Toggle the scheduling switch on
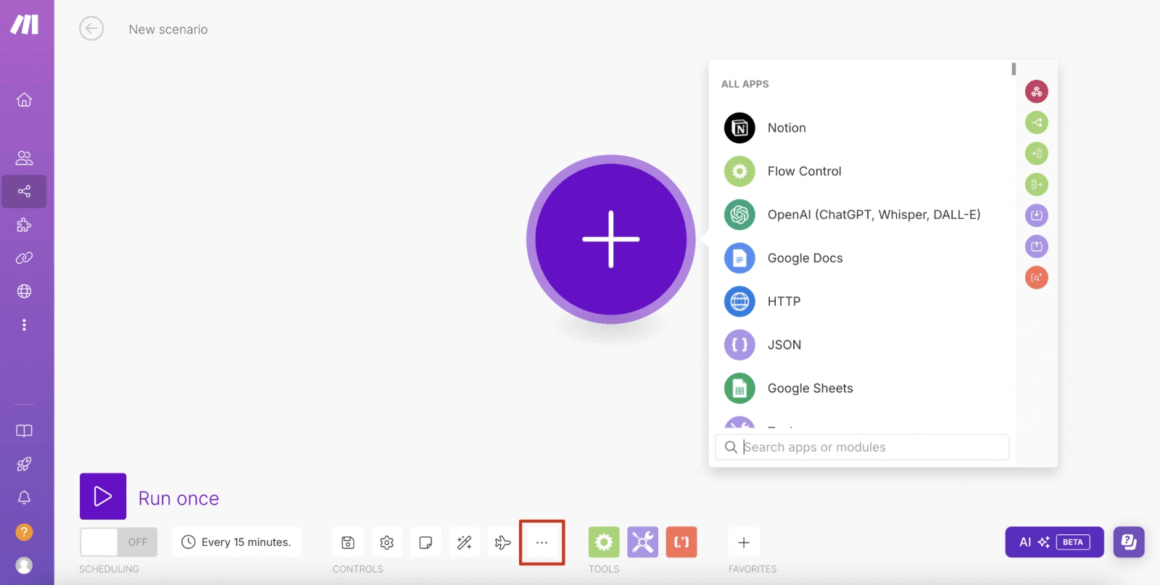The height and width of the screenshot is (585, 1160). (x=118, y=542)
